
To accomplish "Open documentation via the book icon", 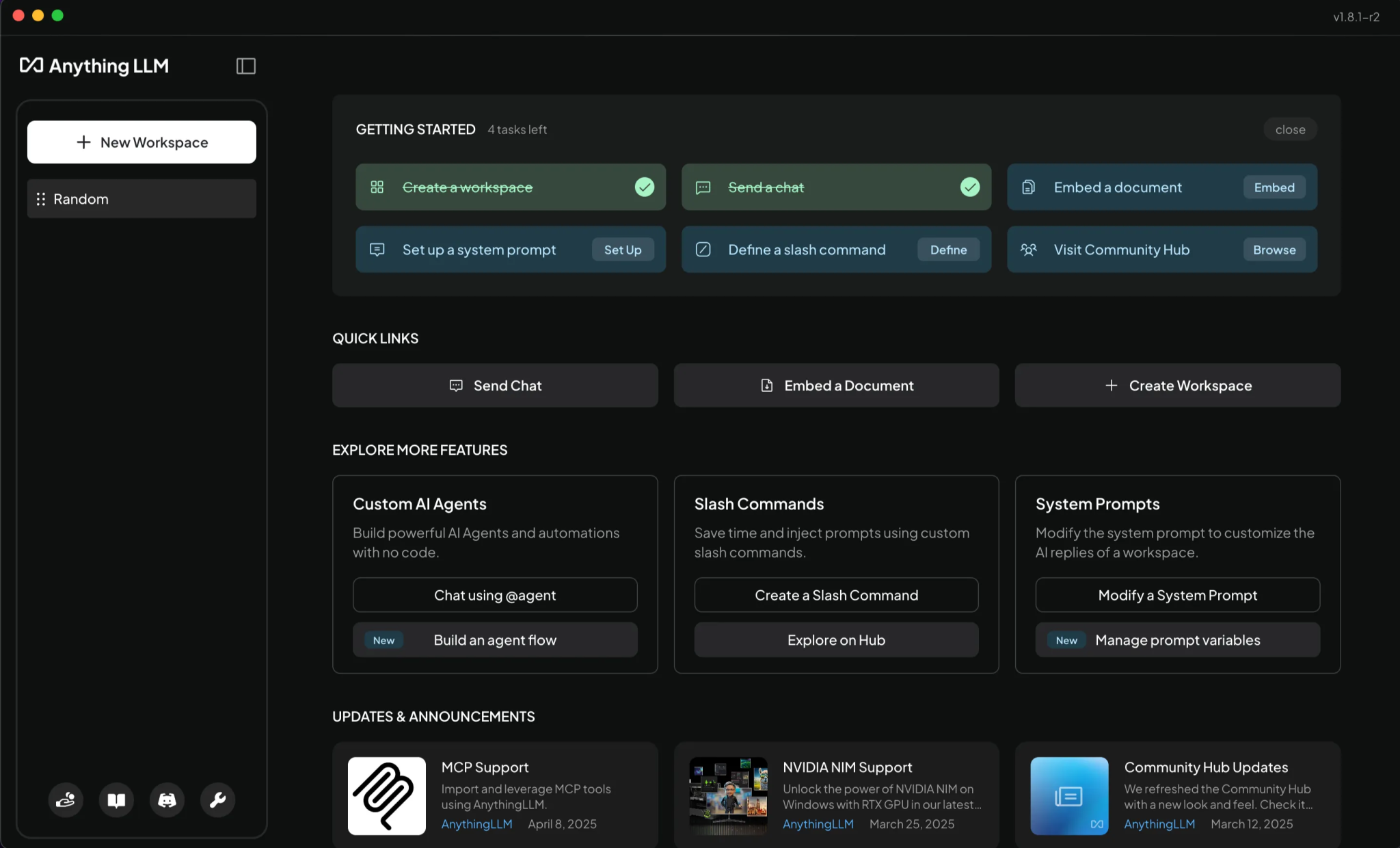I will pyautogui.click(x=116, y=799).
